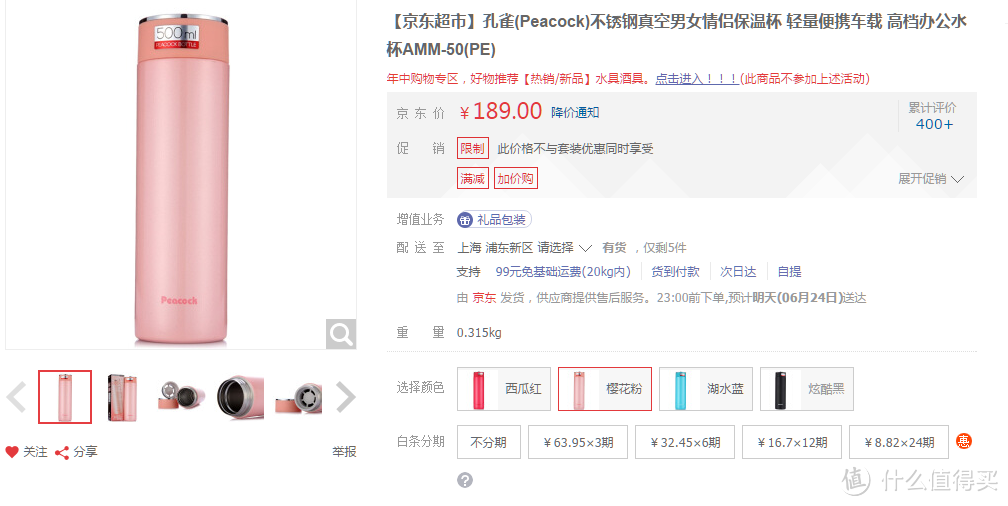The width and height of the screenshot is (1008, 506).
Task: Choose the 樱花粉 color option
Action: [605, 388]
